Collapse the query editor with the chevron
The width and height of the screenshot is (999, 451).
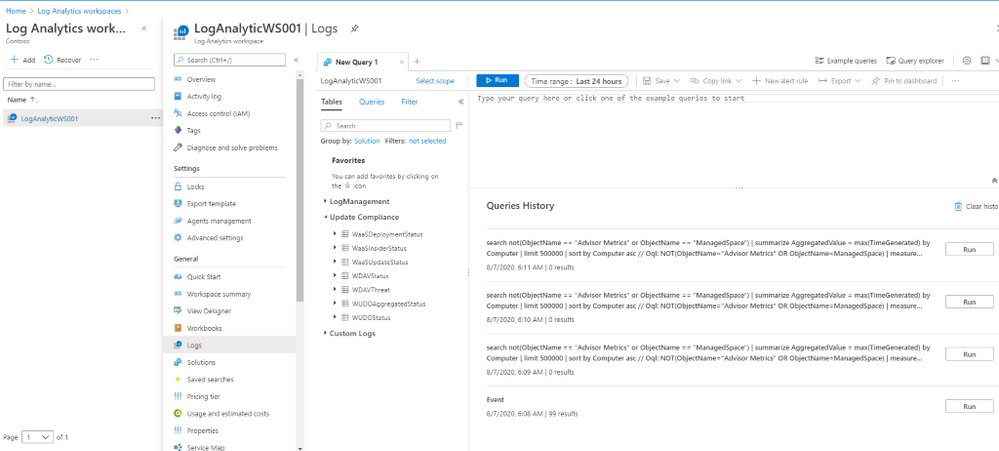(x=995, y=180)
